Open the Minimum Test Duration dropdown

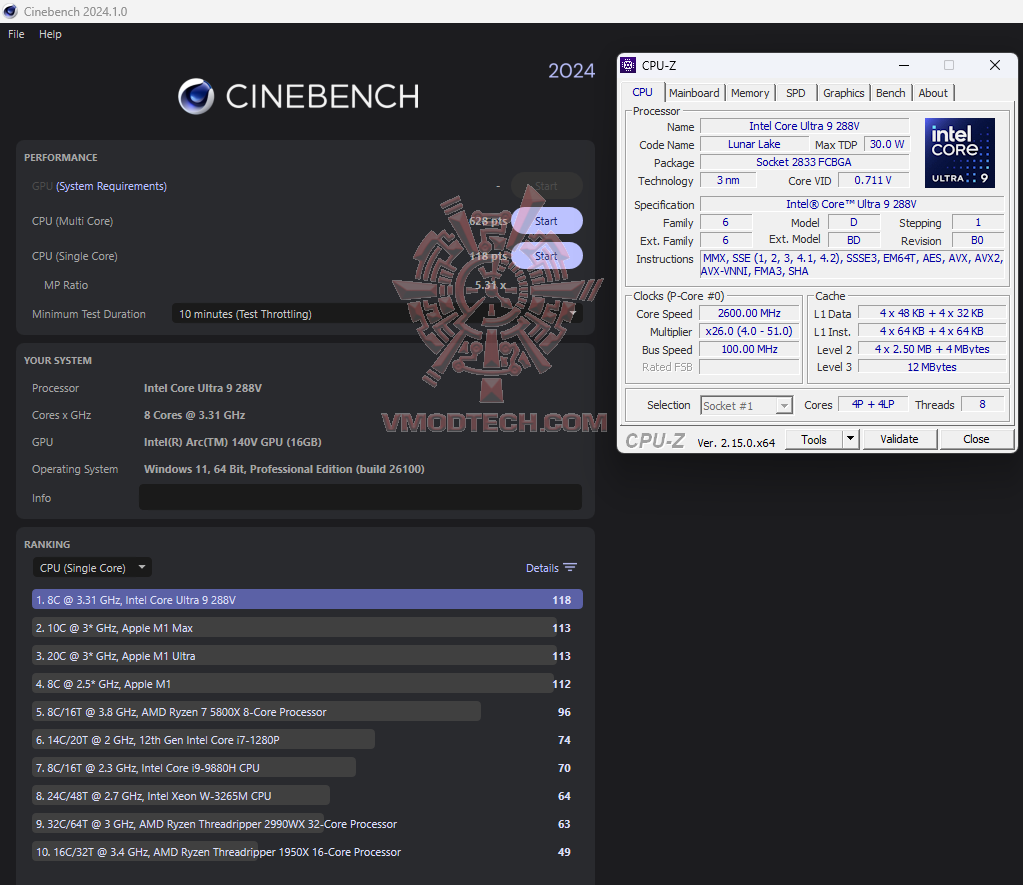click(377, 314)
